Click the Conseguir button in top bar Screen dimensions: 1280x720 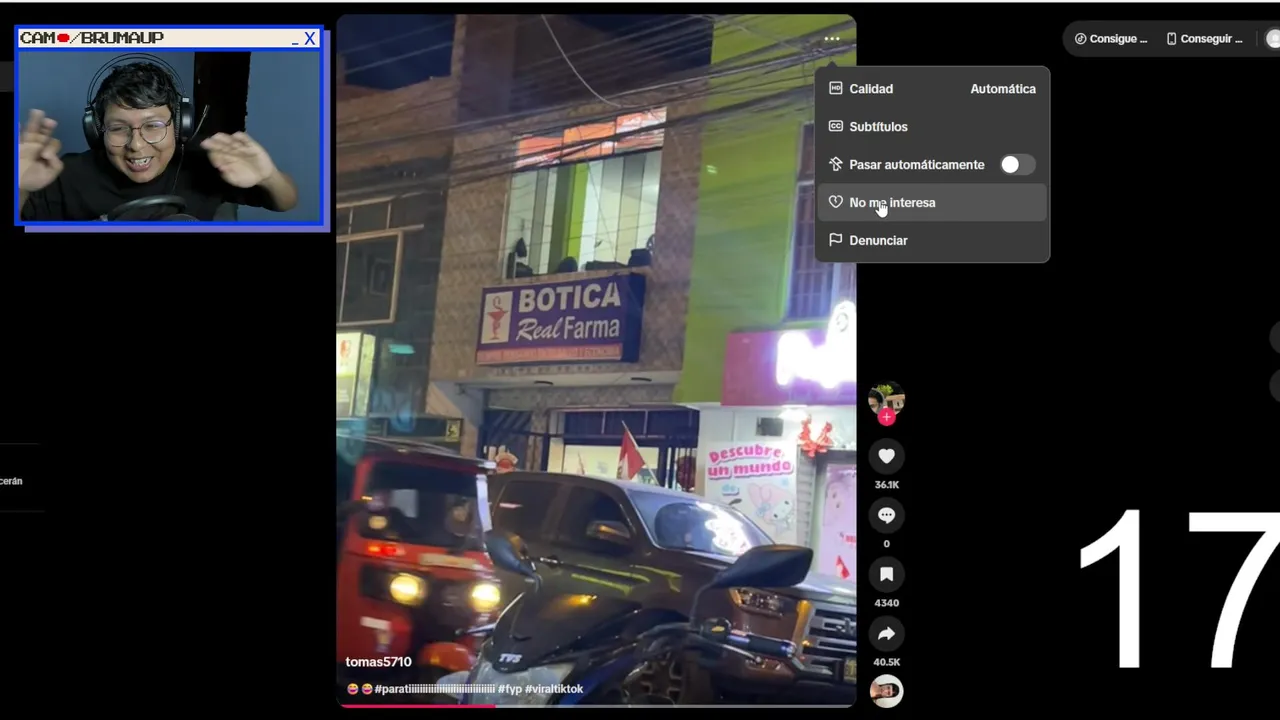[1204, 39]
